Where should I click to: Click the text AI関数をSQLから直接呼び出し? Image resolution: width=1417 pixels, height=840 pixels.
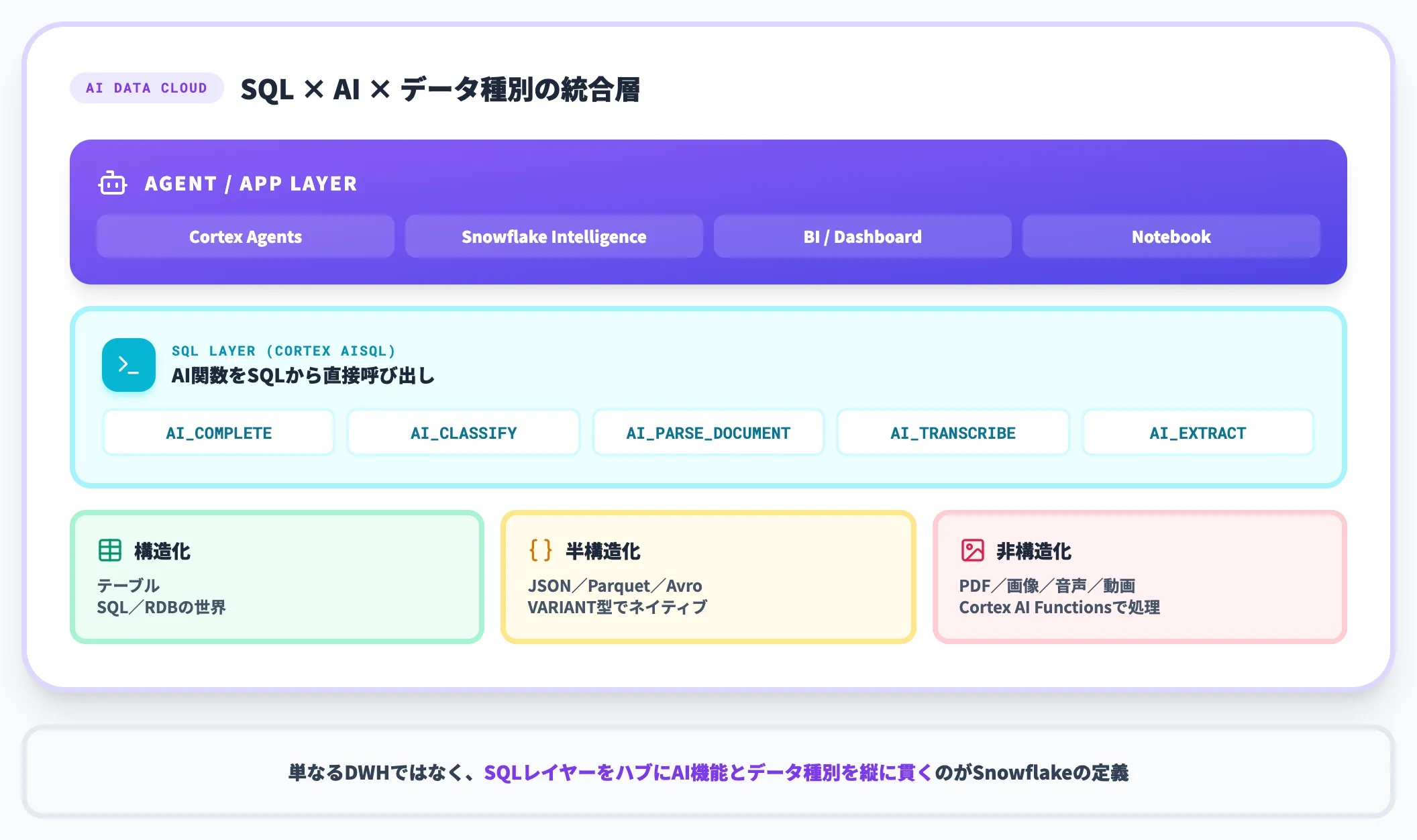[303, 375]
